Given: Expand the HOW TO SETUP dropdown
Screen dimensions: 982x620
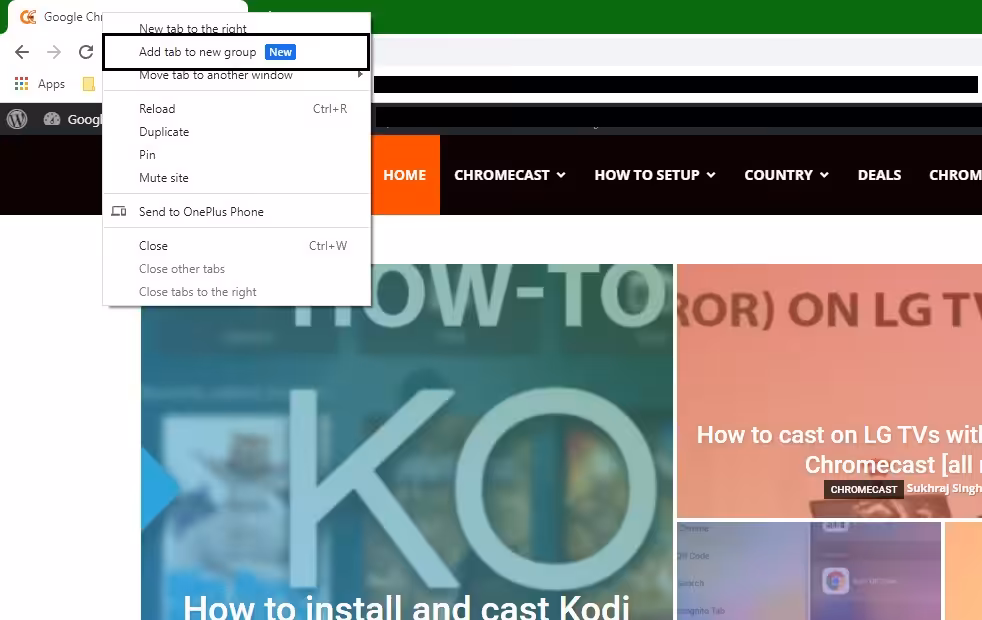Looking at the screenshot, I should [x=655, y=175].
